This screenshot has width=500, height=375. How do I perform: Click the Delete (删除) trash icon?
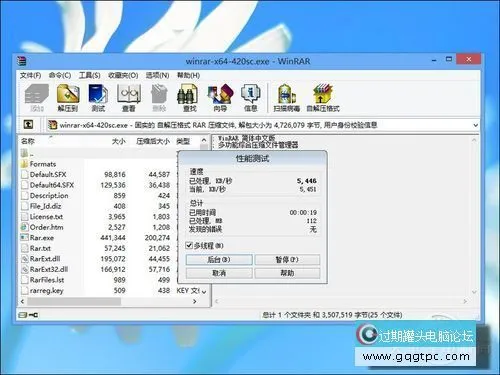tap(159, 98)
